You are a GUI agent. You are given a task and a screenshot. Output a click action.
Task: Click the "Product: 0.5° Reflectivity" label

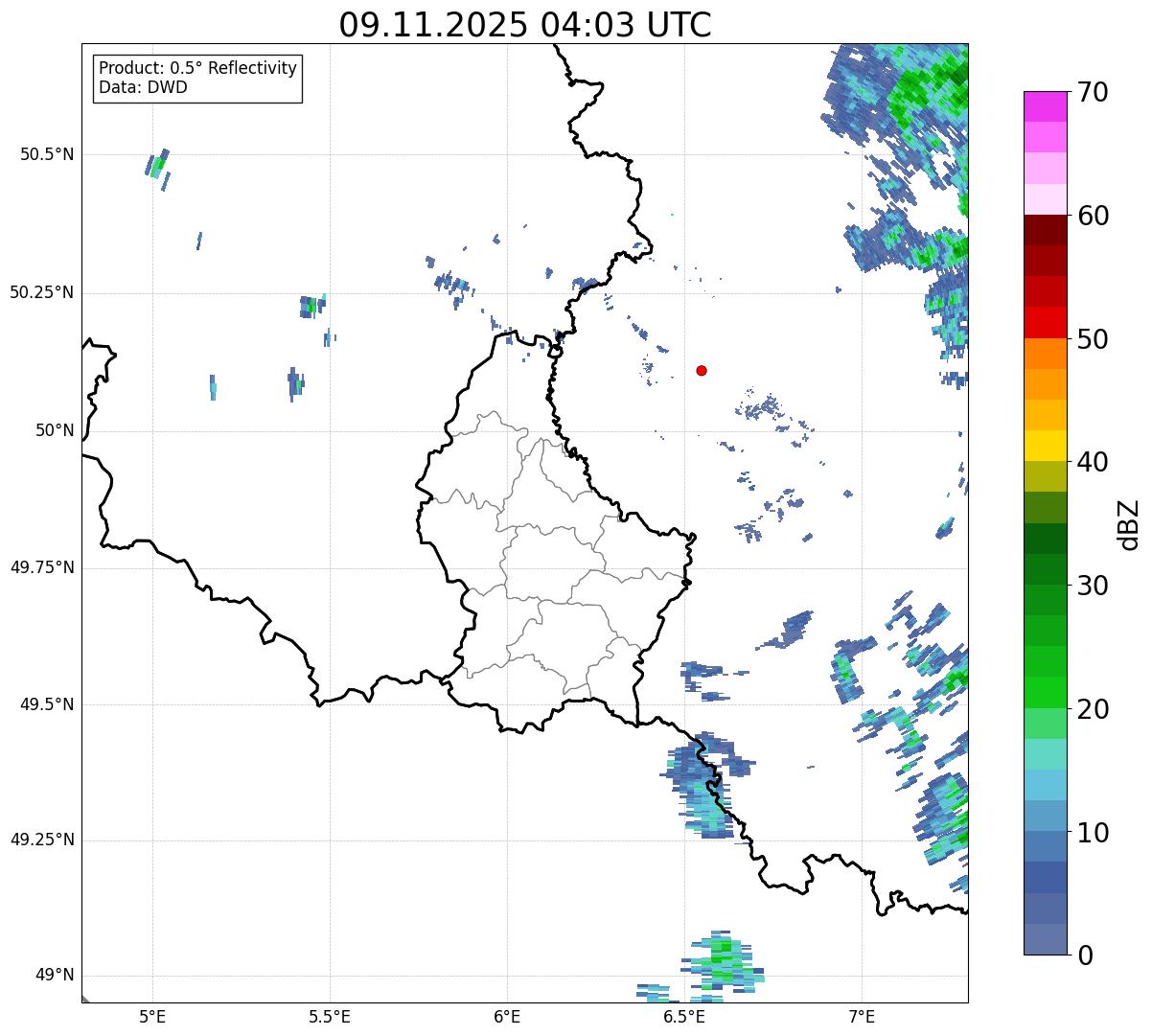tap(198, 69)
